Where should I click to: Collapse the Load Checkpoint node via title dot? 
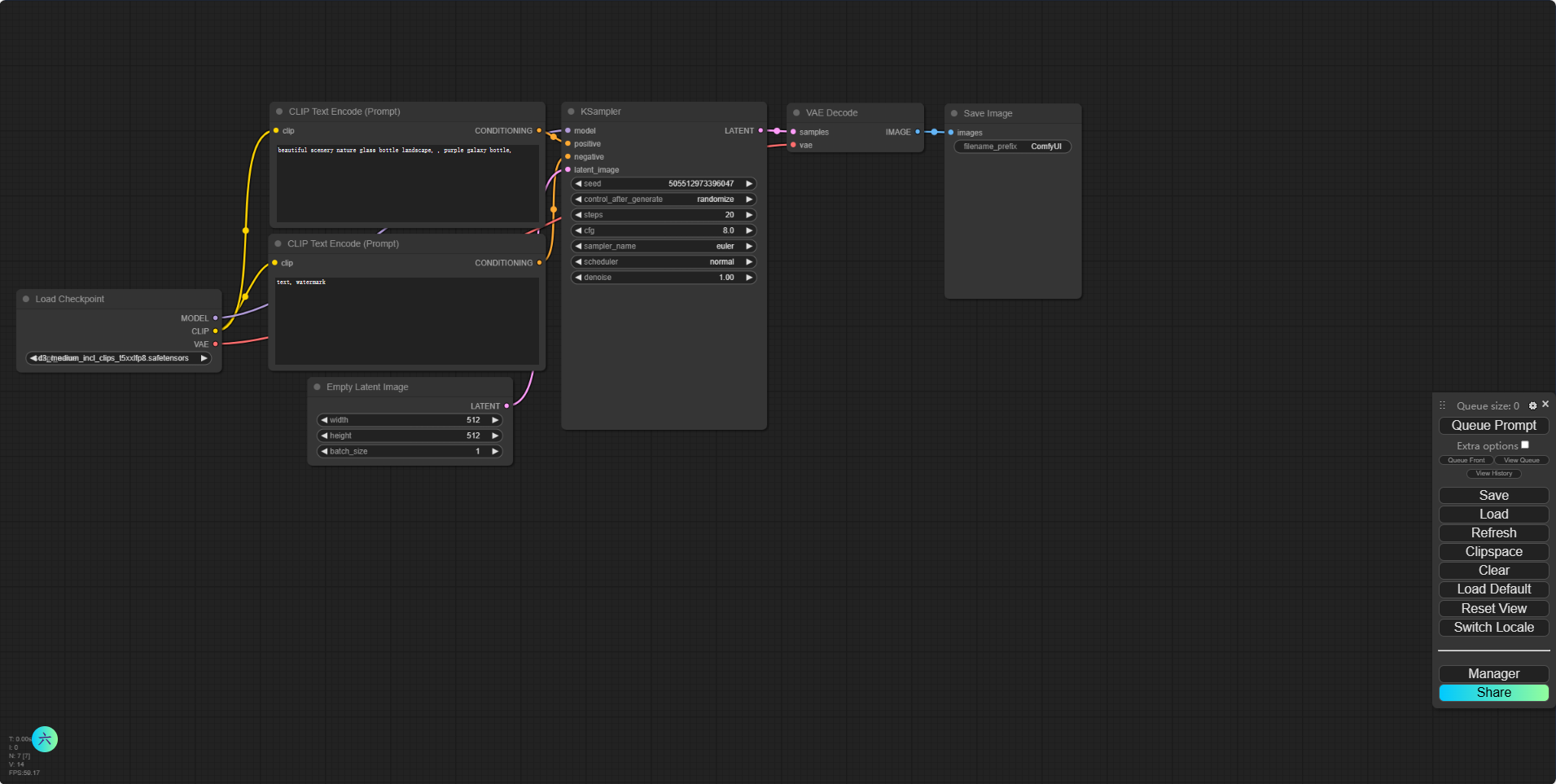click(x=26, y=299)
